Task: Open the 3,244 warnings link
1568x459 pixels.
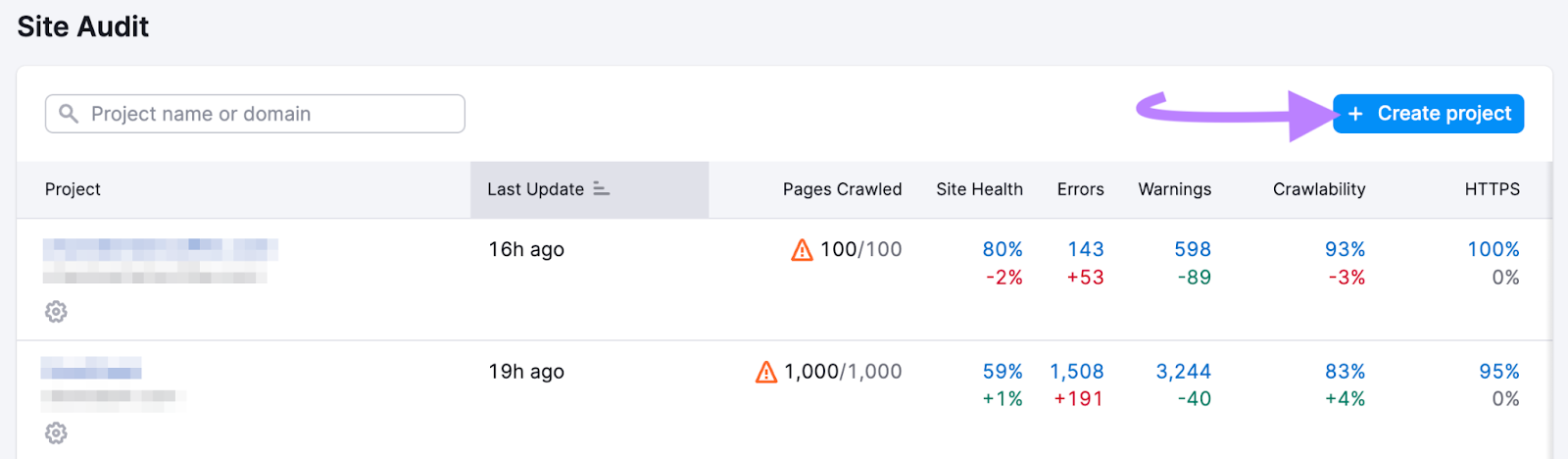Action: [x=1184, y=372]
